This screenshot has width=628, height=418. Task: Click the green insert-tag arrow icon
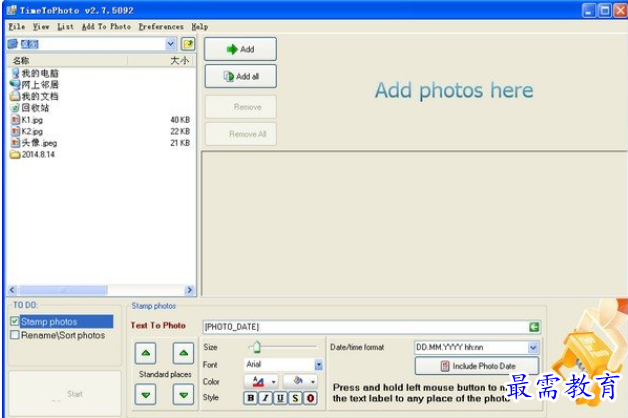click(534, 327)
